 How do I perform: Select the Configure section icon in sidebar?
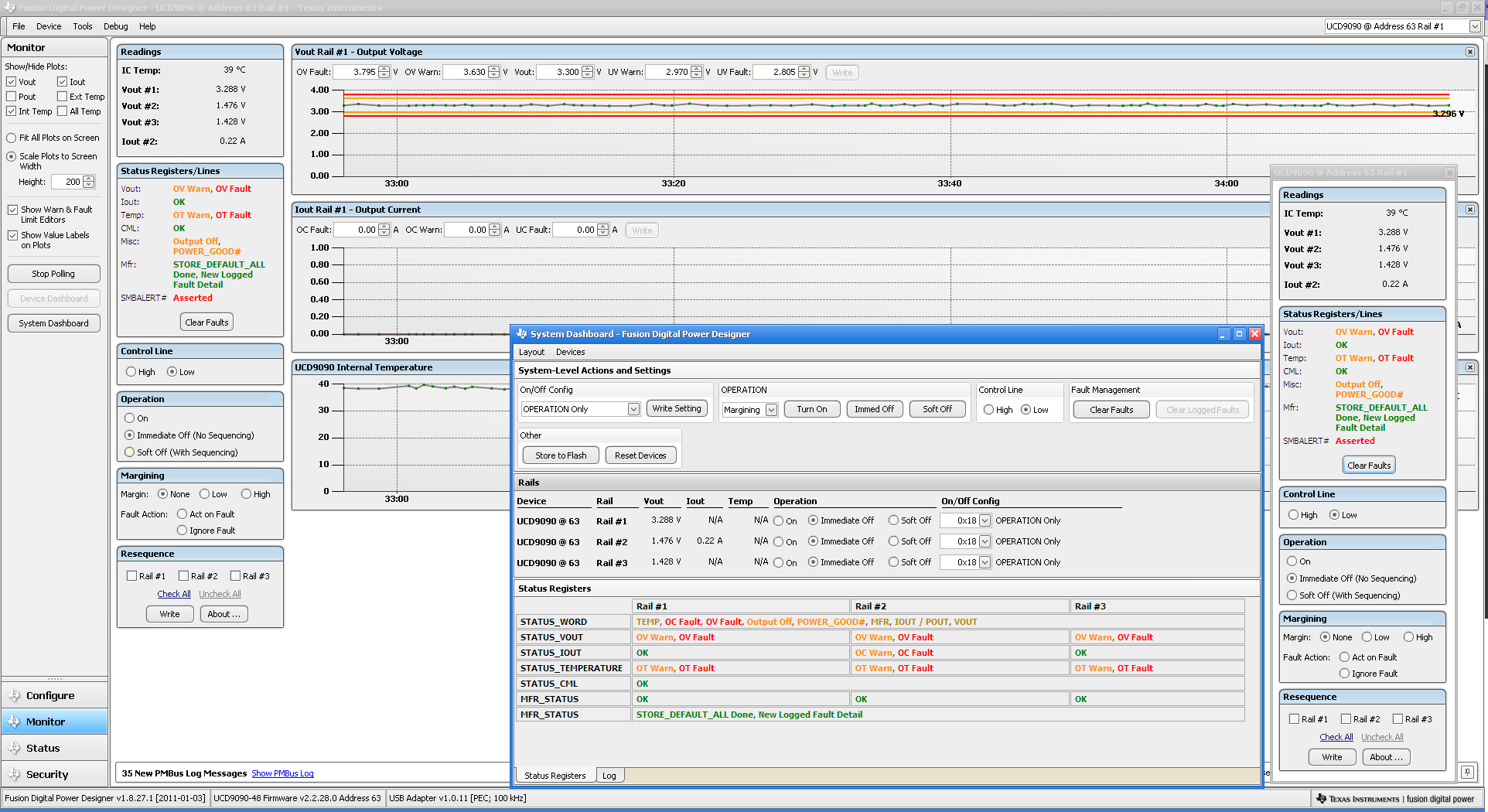pyautogui.click(x=14, y=695)
